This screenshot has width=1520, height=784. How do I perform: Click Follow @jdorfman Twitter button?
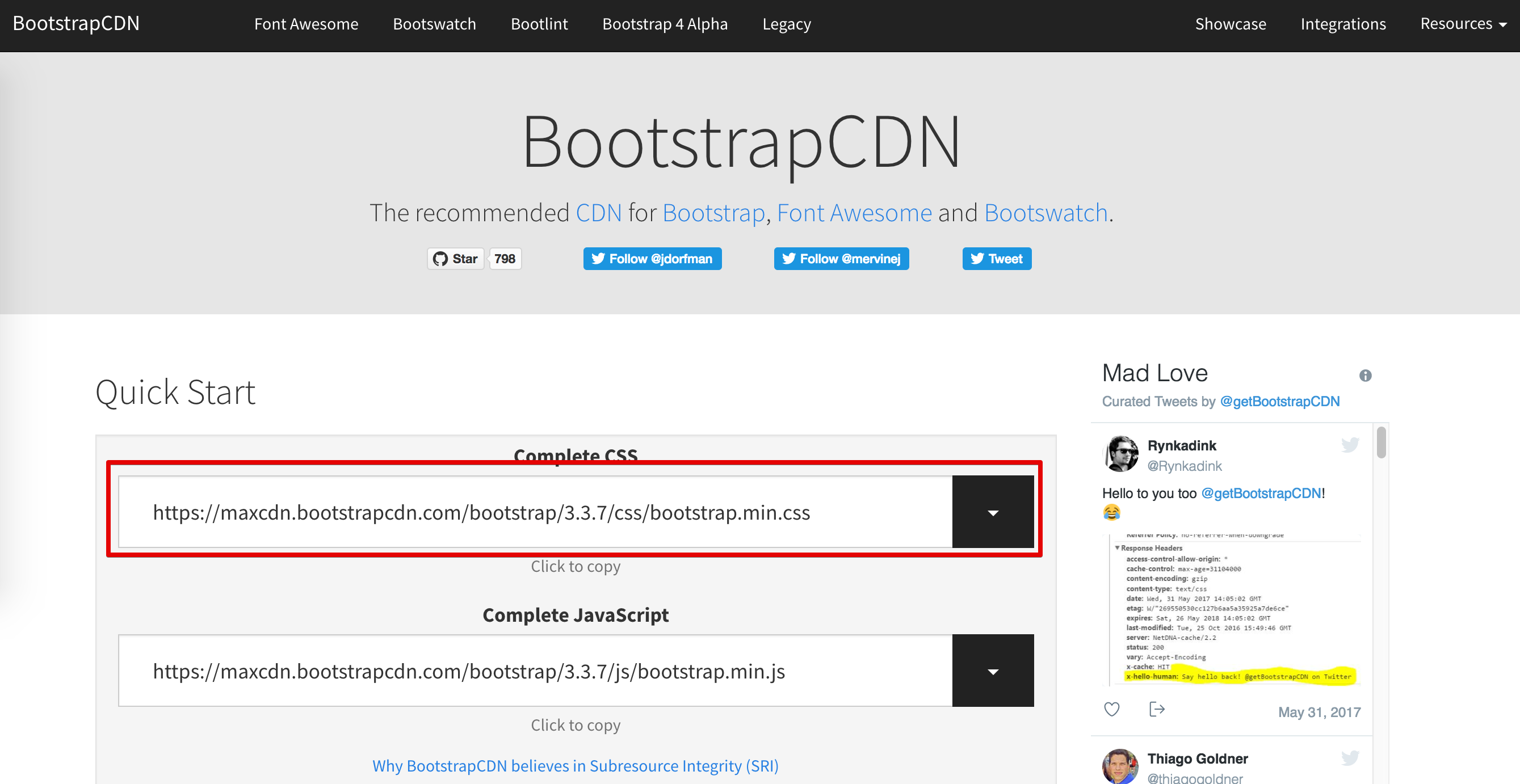click(x=653, y=258)
